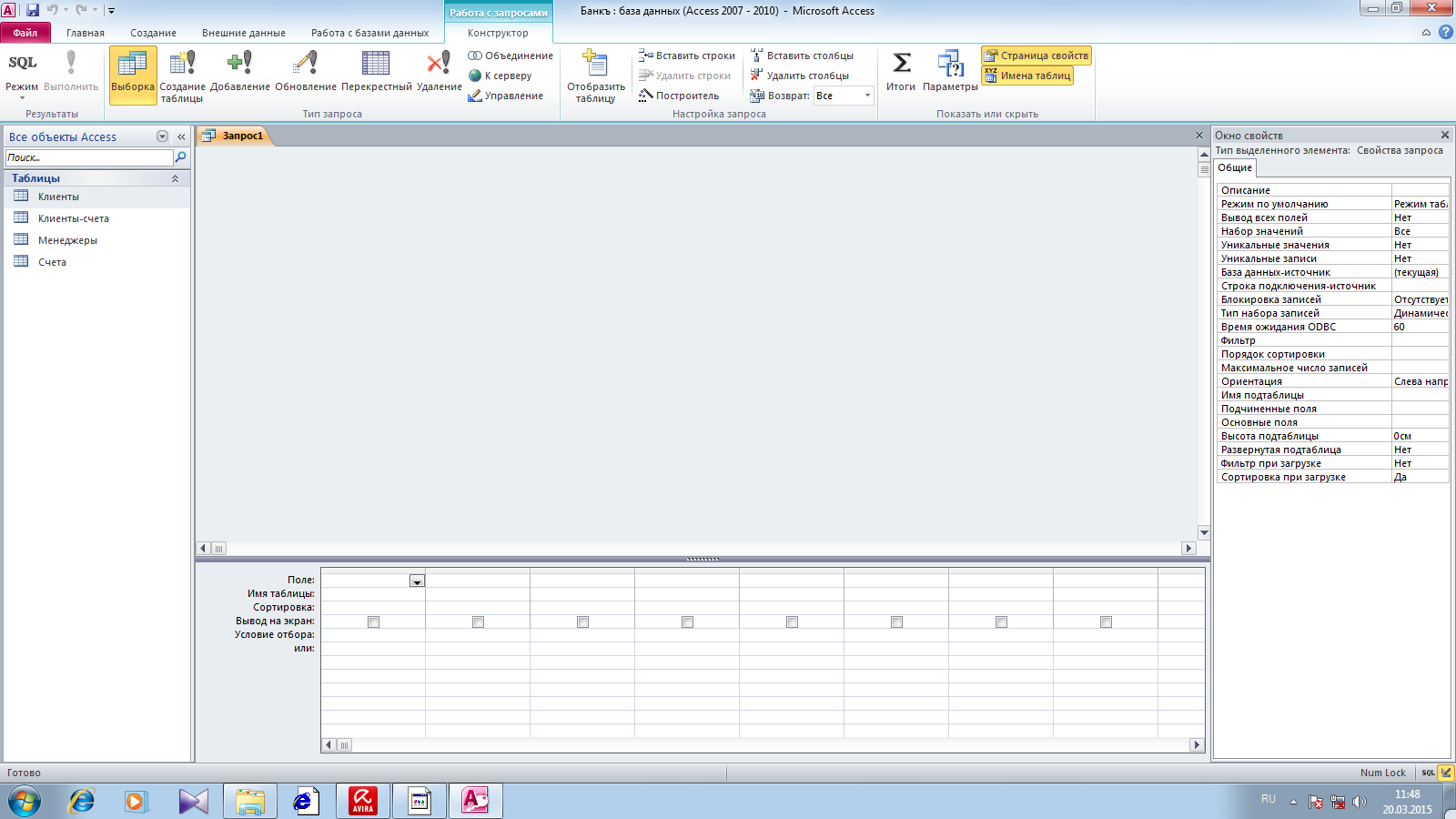Screen dimensions: 1456x819
Task: Toggle Итоги totals row
Action: click(901, 71)
